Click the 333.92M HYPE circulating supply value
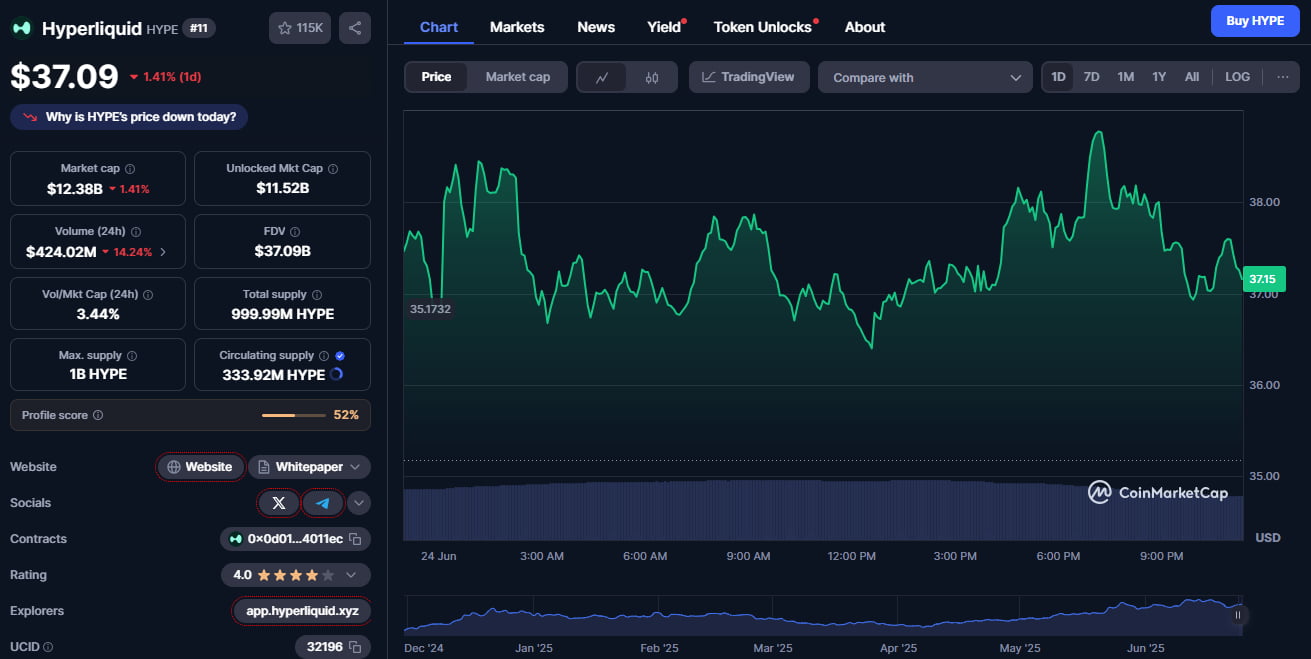This screenshot has height=659, width=1311. 274,375
